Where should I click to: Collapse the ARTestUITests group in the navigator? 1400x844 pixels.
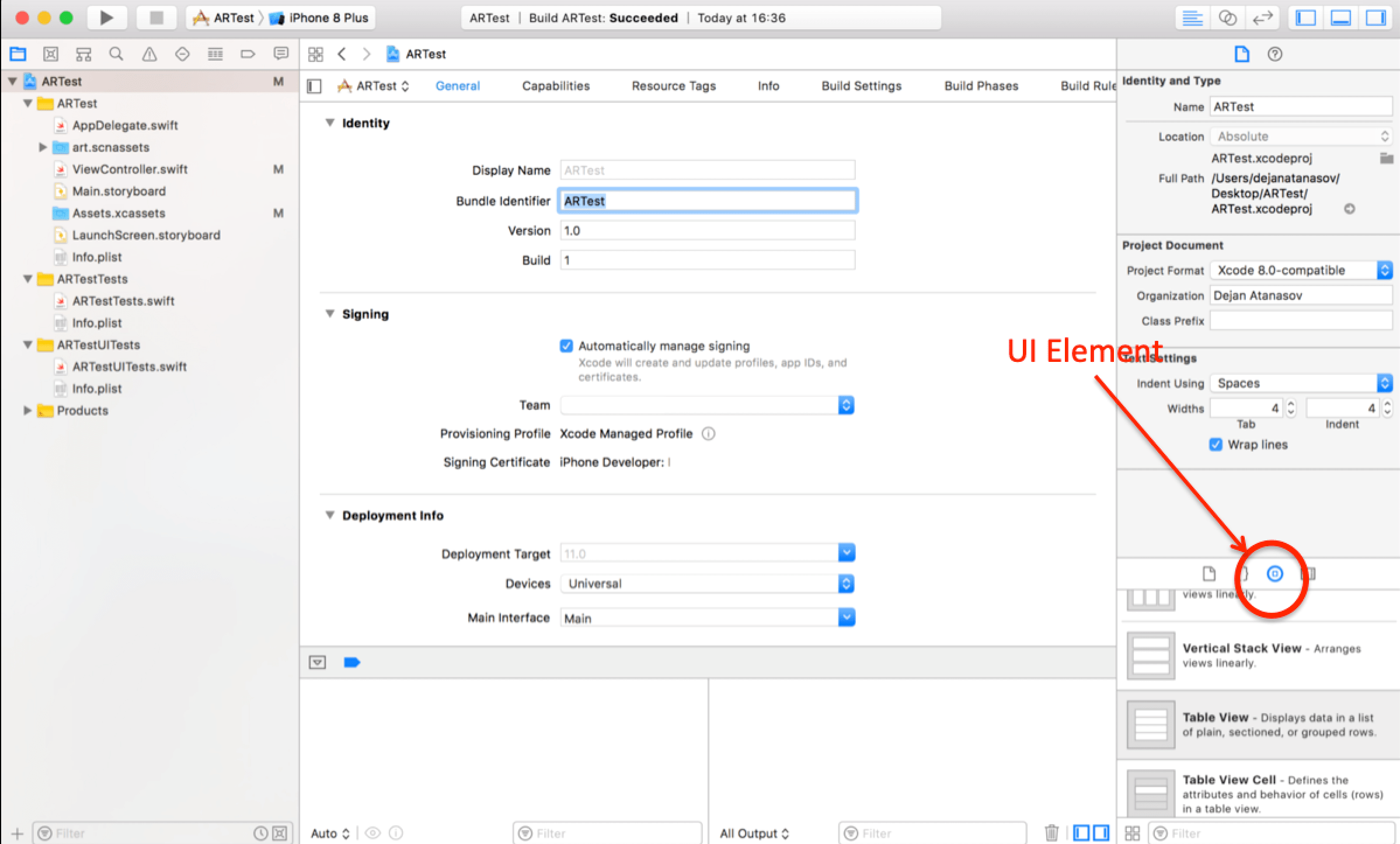point(27,344)
